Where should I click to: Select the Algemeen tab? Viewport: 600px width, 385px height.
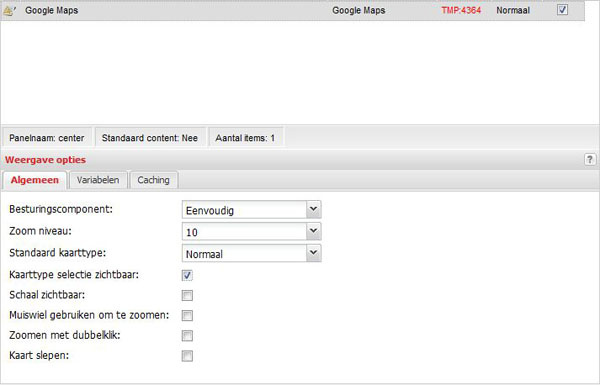[35, 180]
